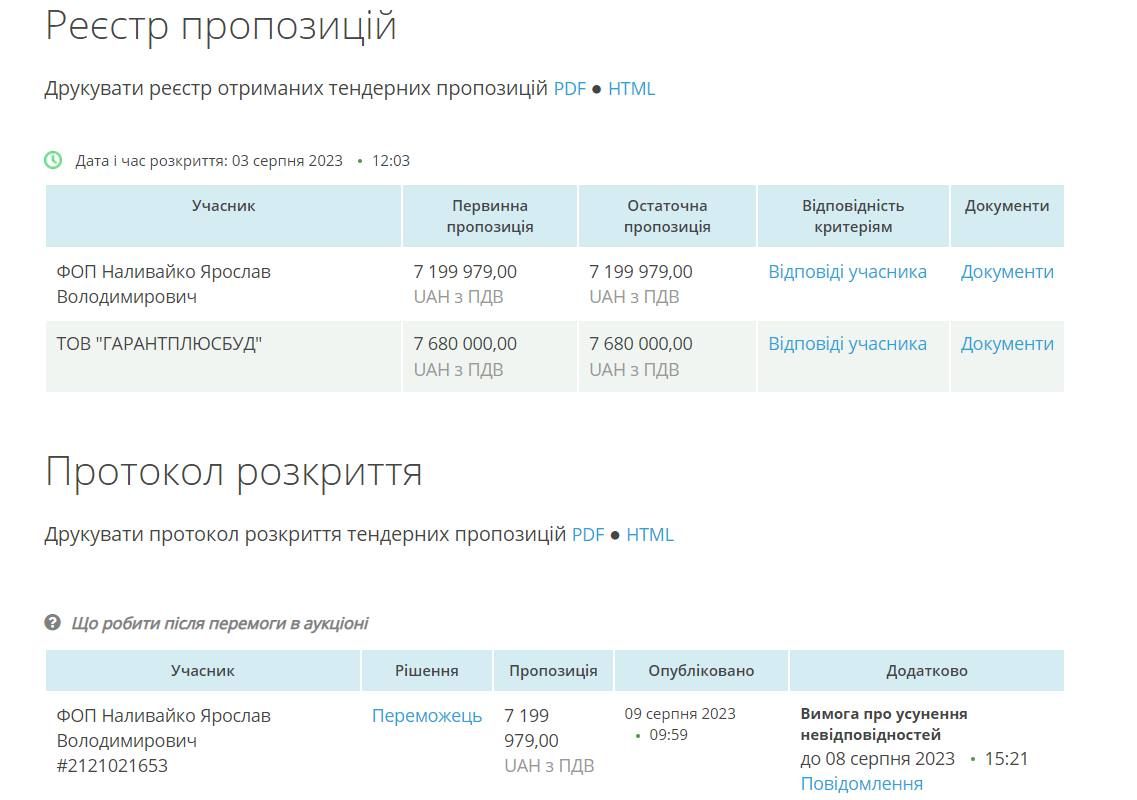Open the Повідомлення link

[x=861, y=784]
